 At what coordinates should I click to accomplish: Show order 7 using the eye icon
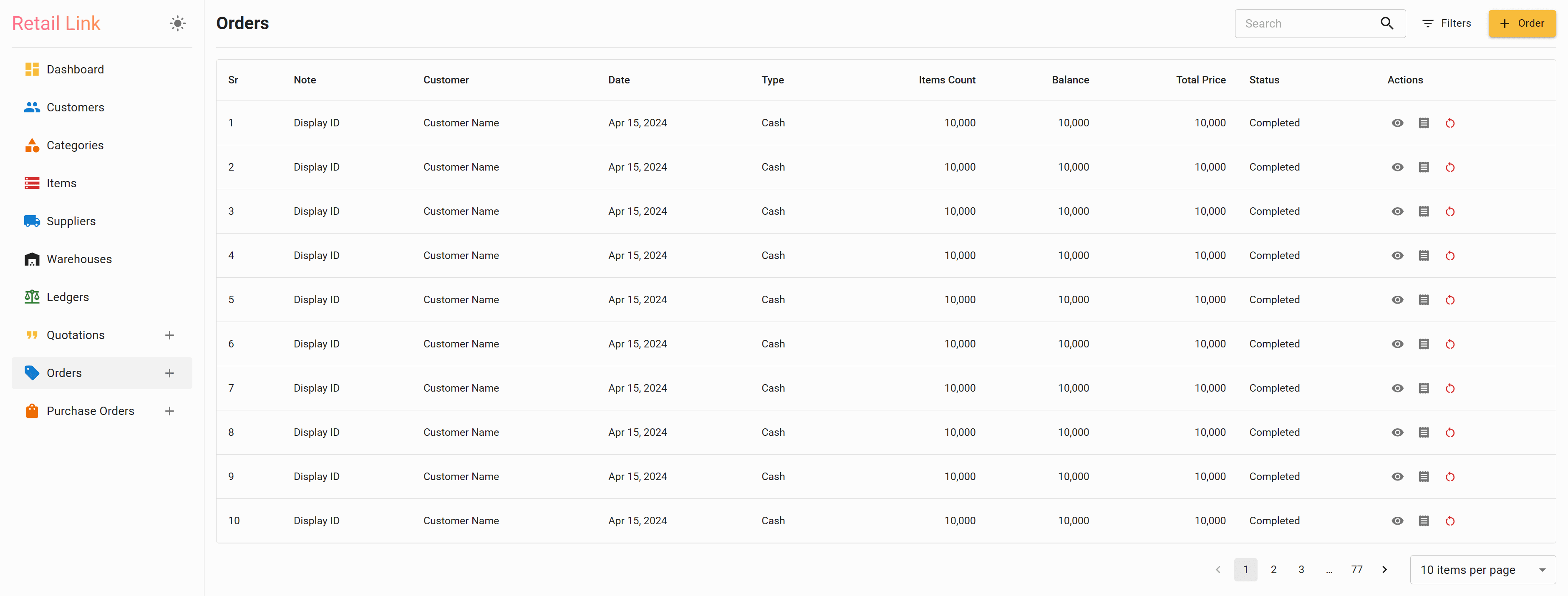coord(1397,388)
